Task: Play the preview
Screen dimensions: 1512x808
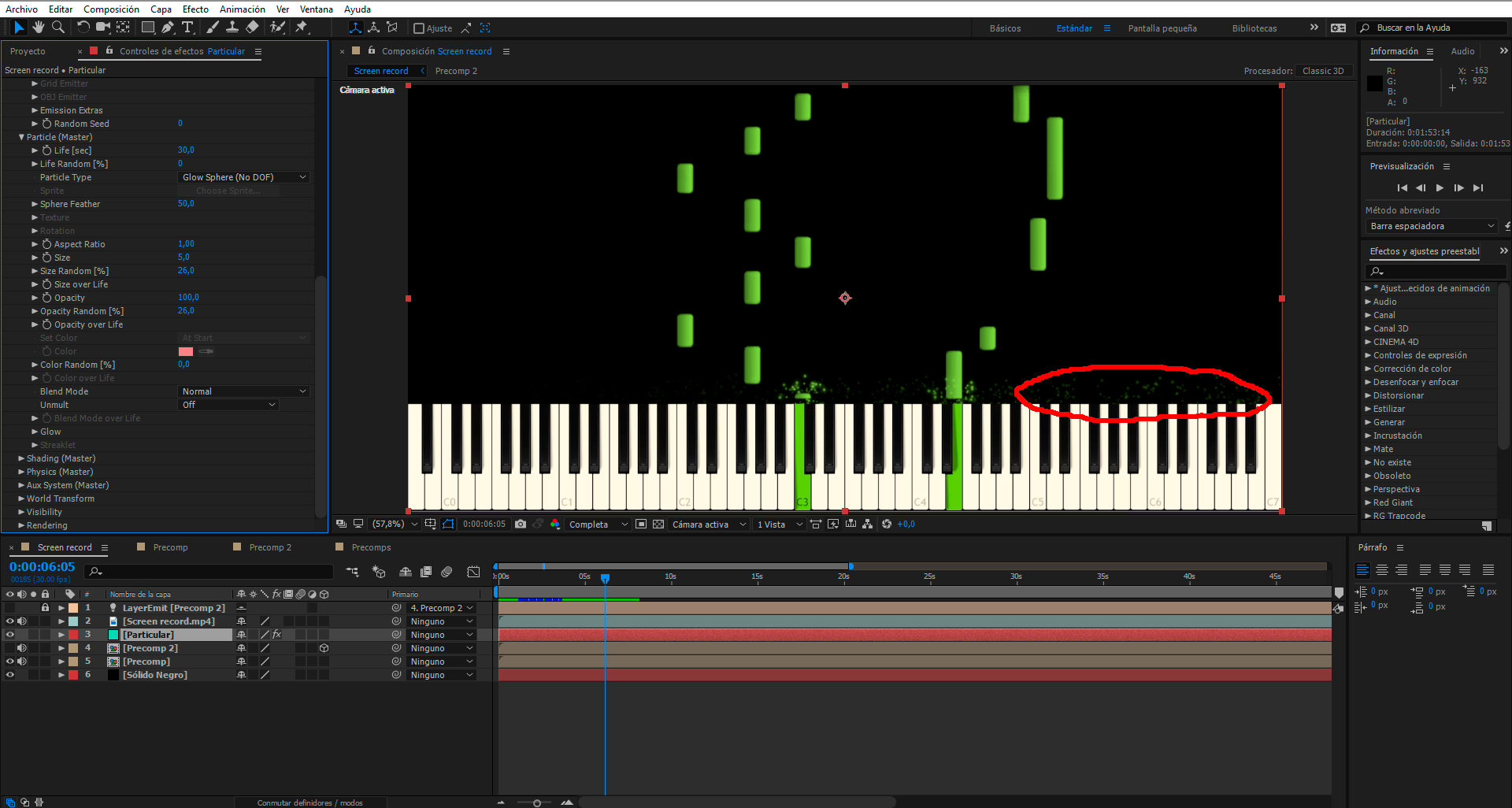Action: [x=1440, y=188]
